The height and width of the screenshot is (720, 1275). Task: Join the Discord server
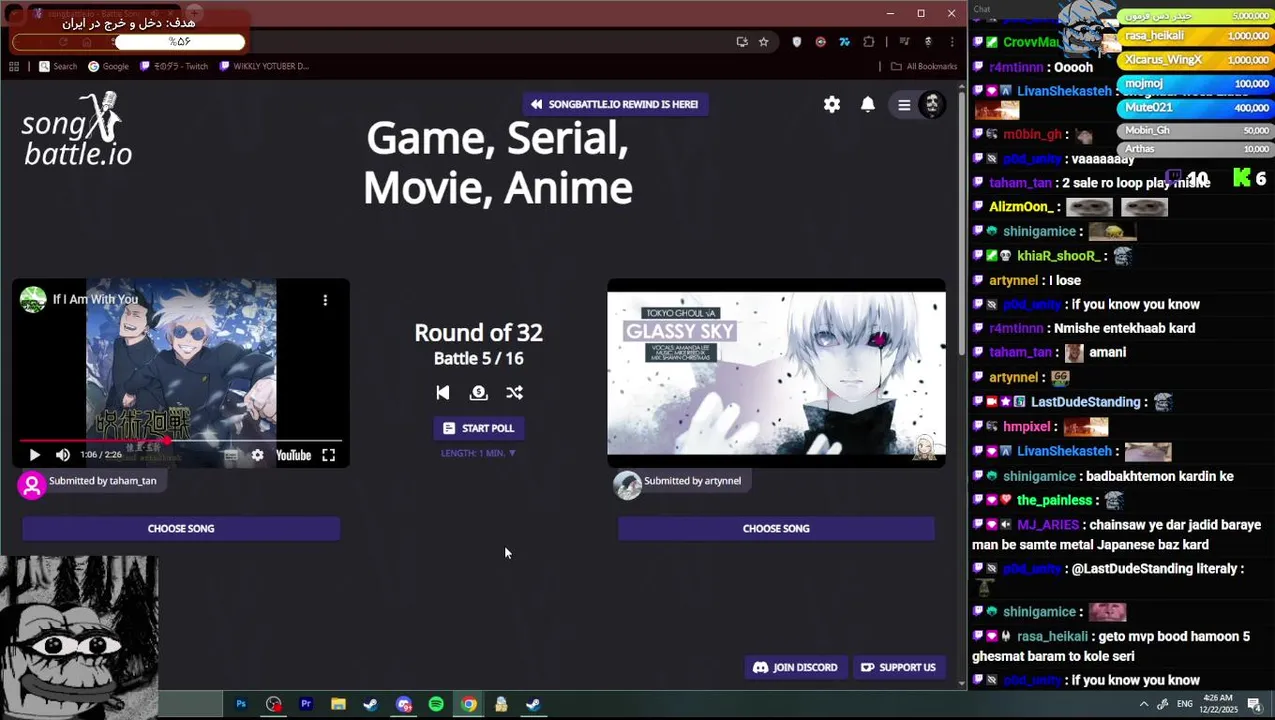click(795, 667)
